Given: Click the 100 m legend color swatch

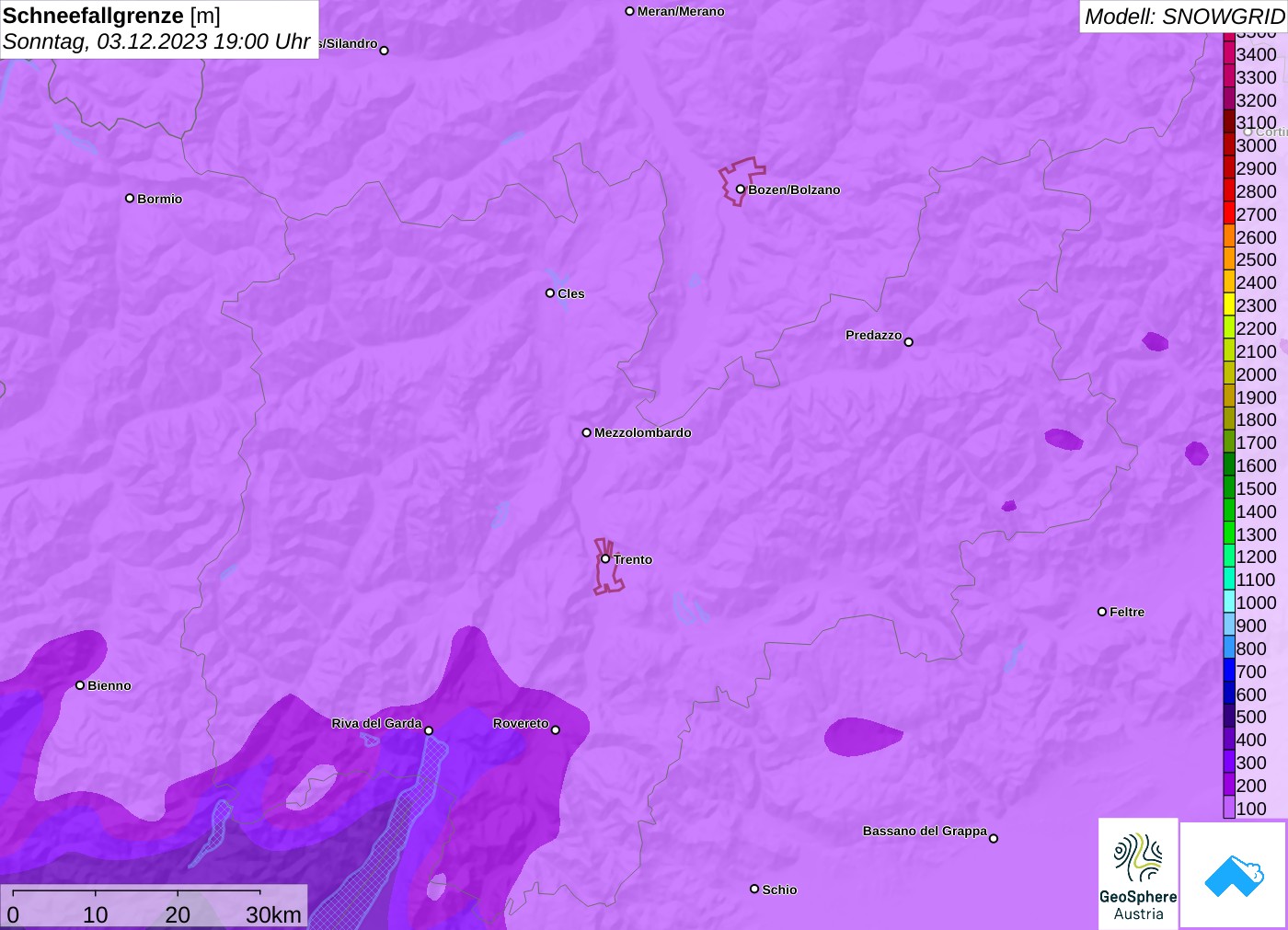Looking at the screenshot, I should pyautogui.click(x=1229, y=809).
